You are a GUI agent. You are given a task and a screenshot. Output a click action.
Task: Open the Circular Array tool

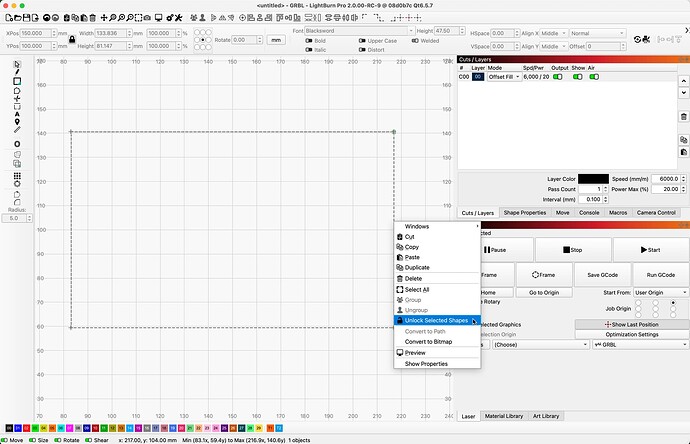(x=17, y=183)
